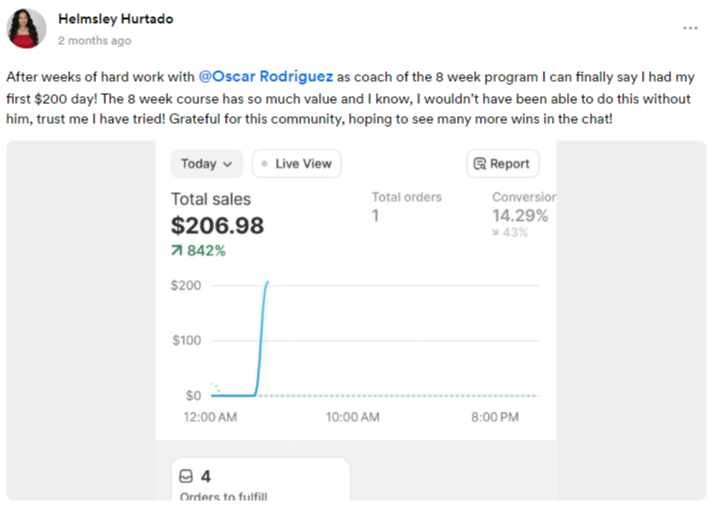Expand the Today date range dropdown
Viewport: 717px width, 509px height.
(x=207, y=164)
